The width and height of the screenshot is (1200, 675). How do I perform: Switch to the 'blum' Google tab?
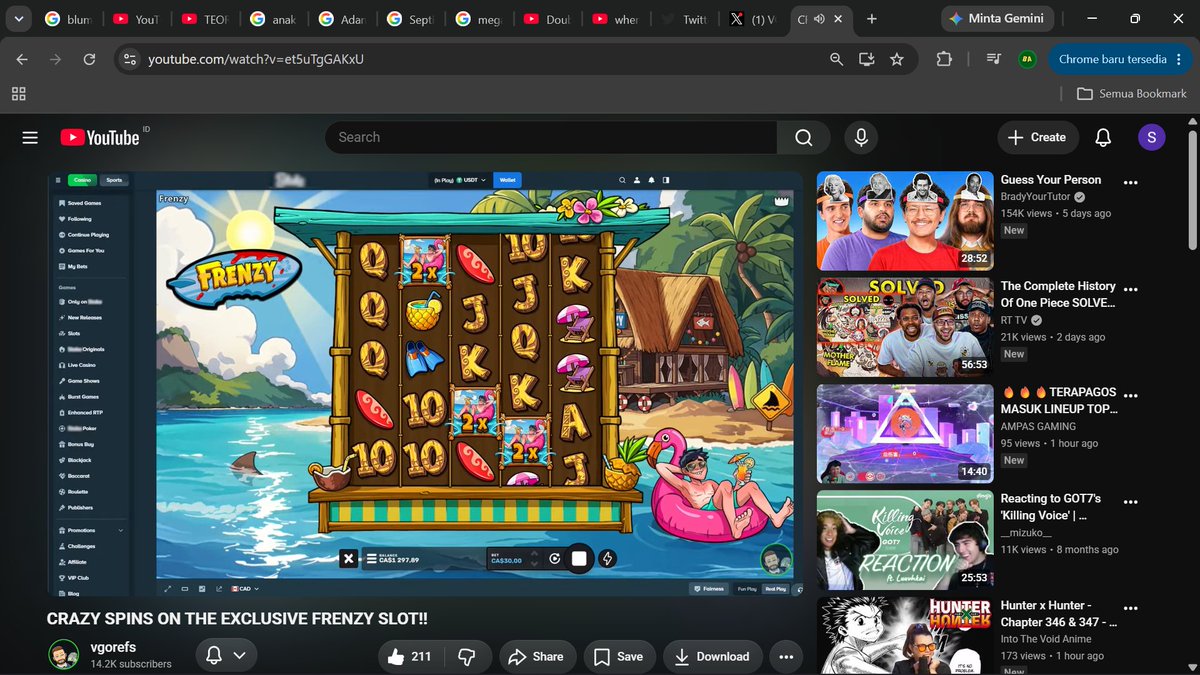point(70,19)
